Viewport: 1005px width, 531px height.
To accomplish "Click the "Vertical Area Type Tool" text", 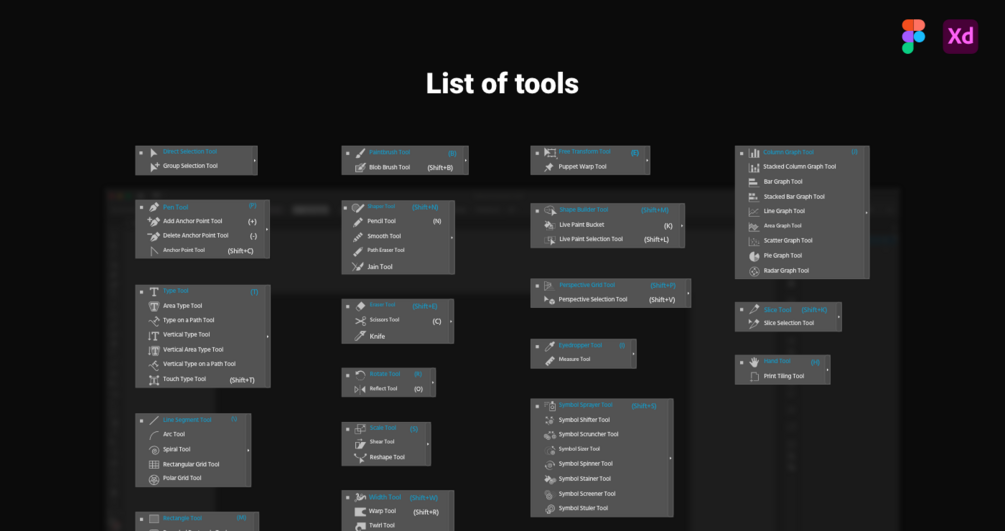I will coord(193,350).
